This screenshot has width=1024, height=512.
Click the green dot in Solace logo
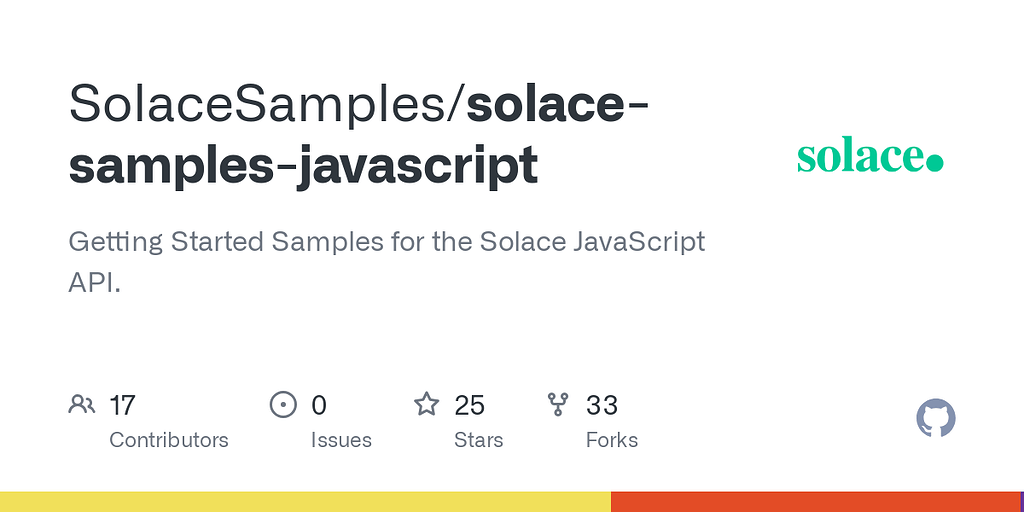[935, 162]
